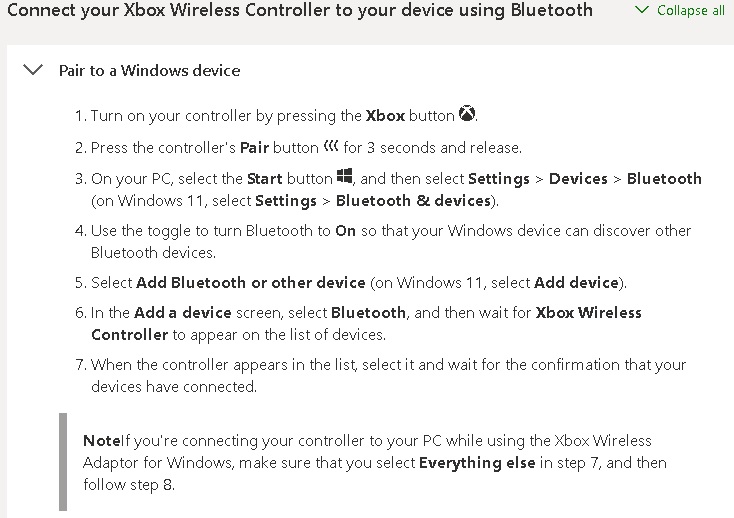734x518 pixels.
Task: Click the Collapse all link
Action: (691, 11)
